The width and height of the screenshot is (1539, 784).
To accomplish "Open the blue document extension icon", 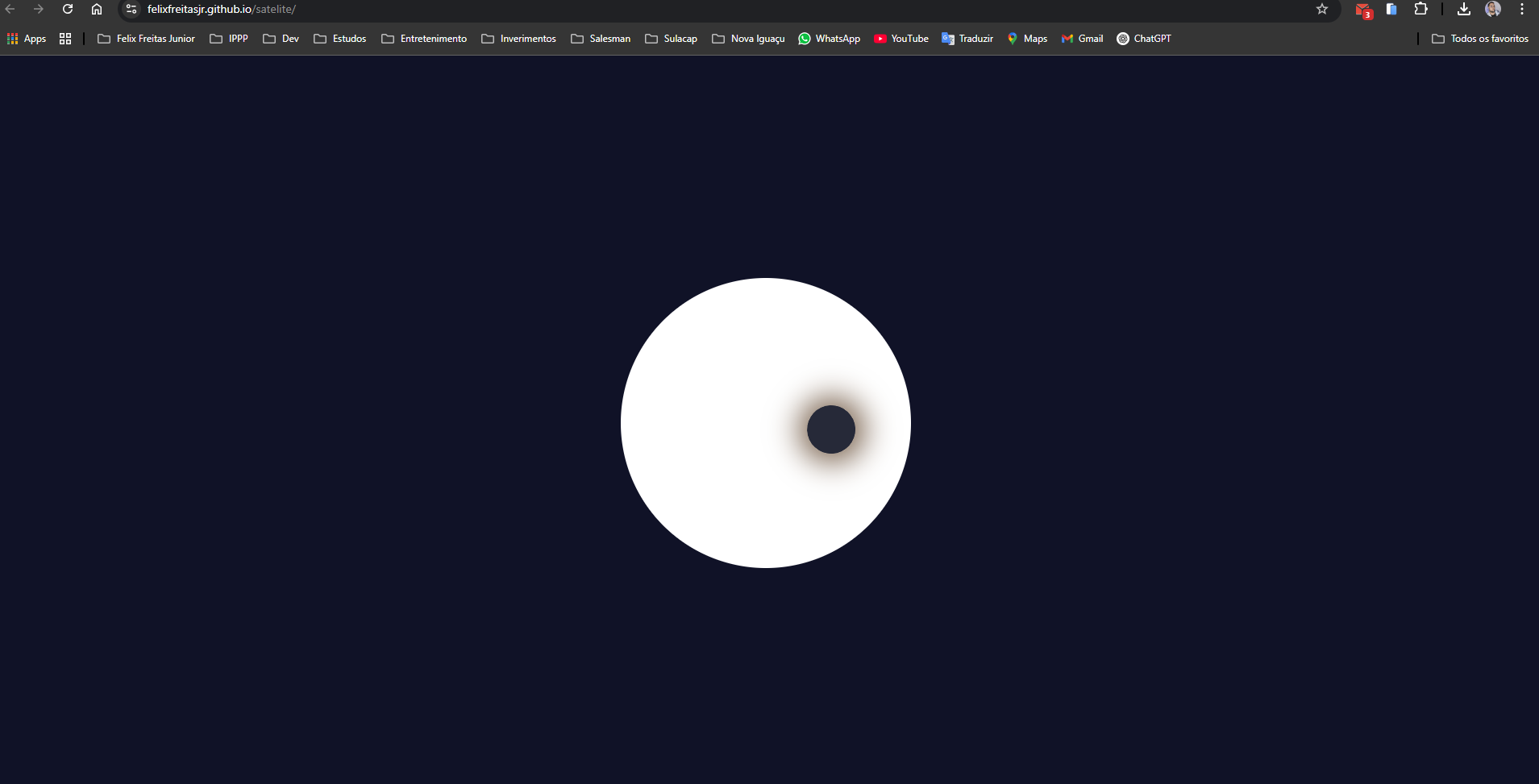I will point(1391,9).
